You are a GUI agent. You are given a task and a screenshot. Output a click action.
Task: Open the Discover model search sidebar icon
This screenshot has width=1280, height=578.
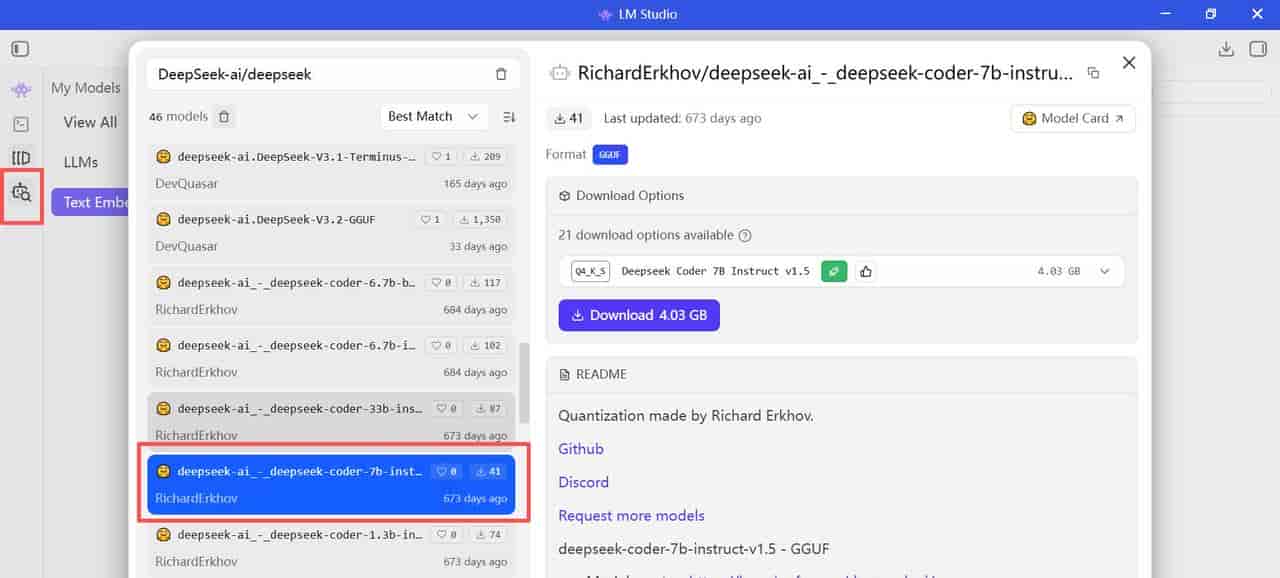[x=21, y=192]
